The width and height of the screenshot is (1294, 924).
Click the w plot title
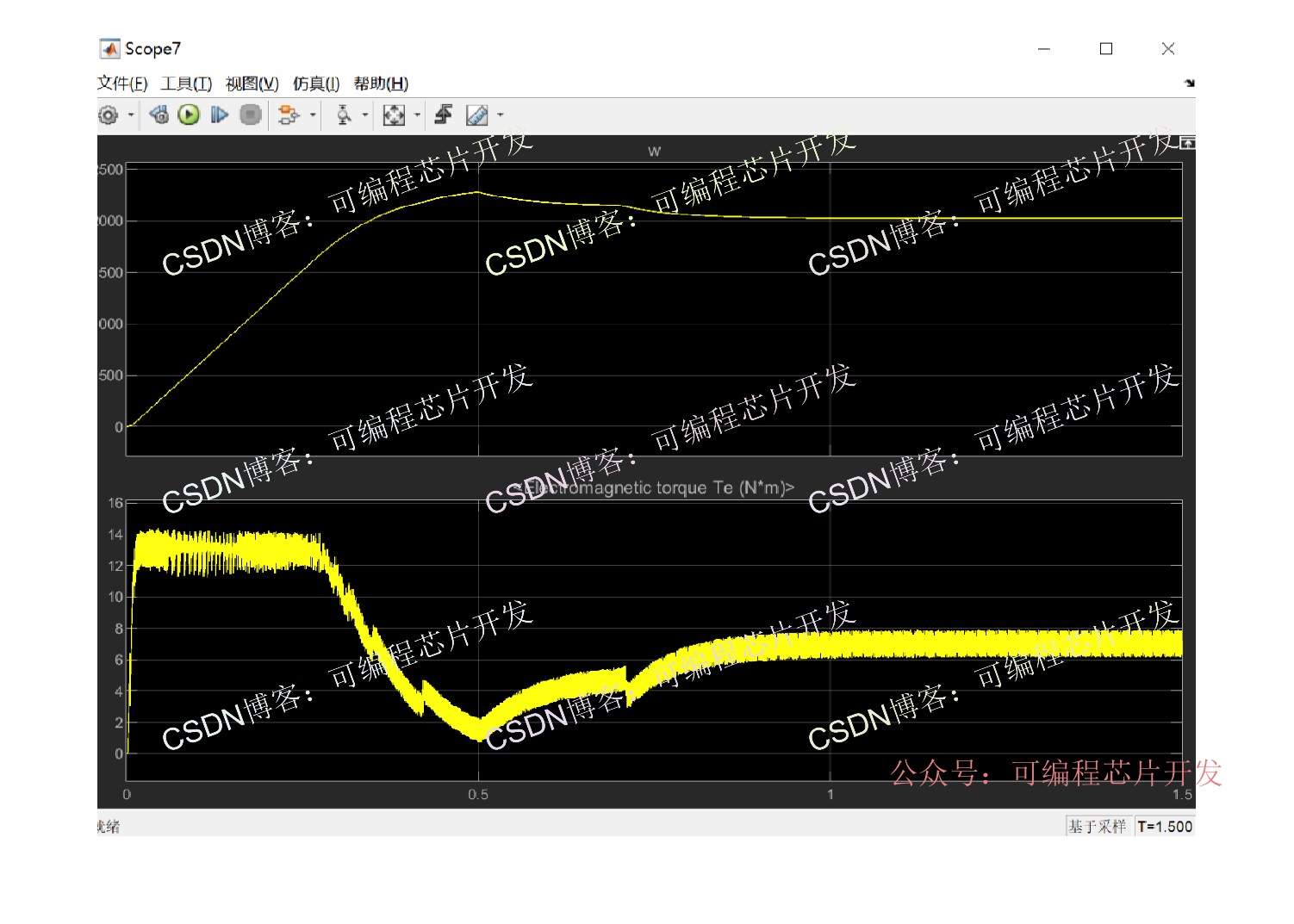coord(655,152)
